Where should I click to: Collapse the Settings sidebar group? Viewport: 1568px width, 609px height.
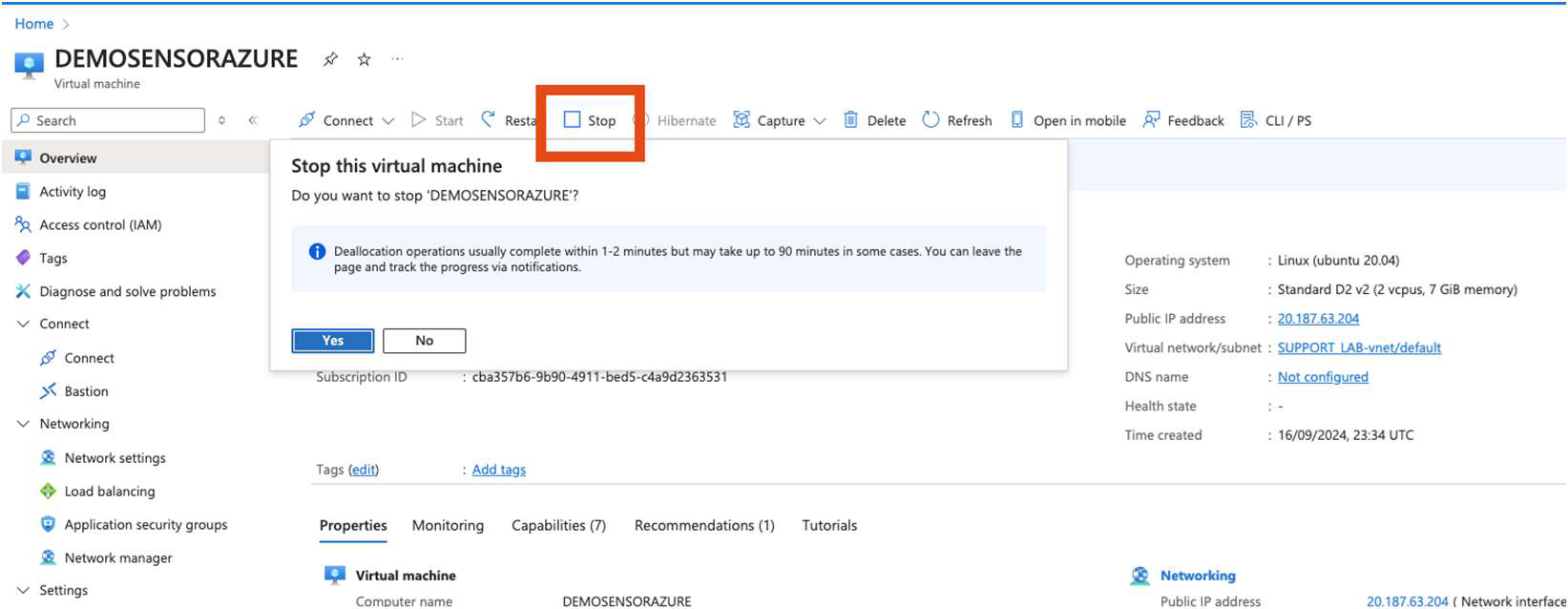24,591
